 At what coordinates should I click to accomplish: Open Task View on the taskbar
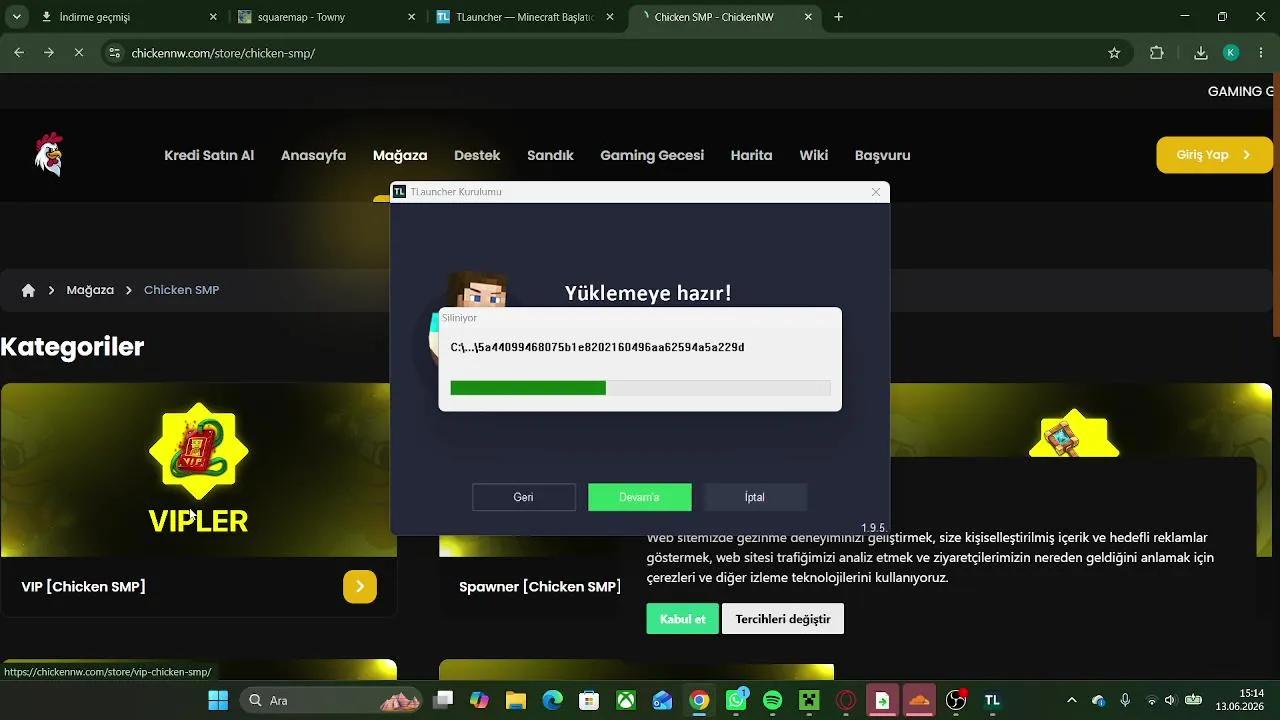pyautogui.click(x=443, y=700)
